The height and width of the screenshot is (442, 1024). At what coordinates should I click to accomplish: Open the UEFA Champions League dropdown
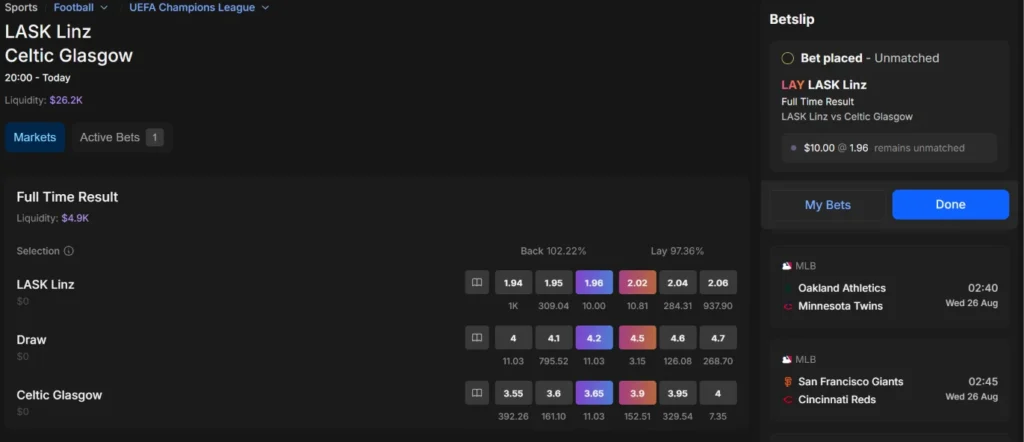pos(199,7)
